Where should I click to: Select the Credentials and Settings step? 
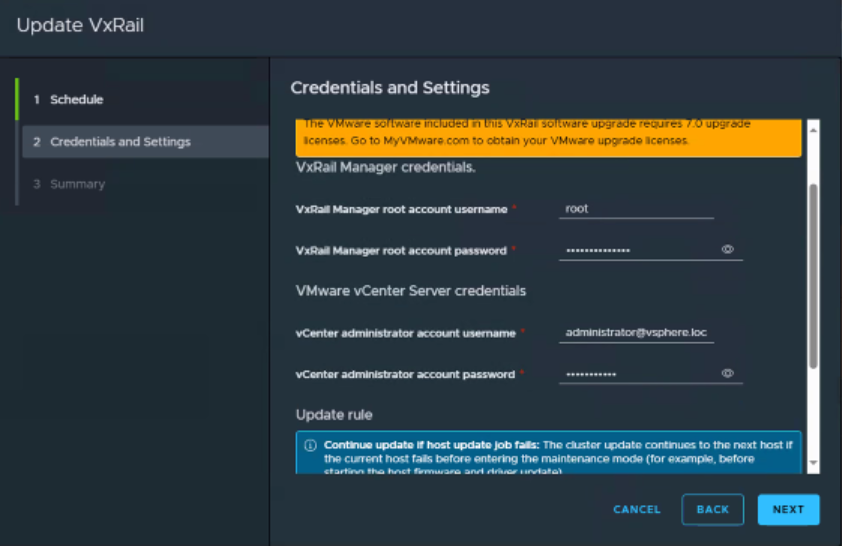120,142
